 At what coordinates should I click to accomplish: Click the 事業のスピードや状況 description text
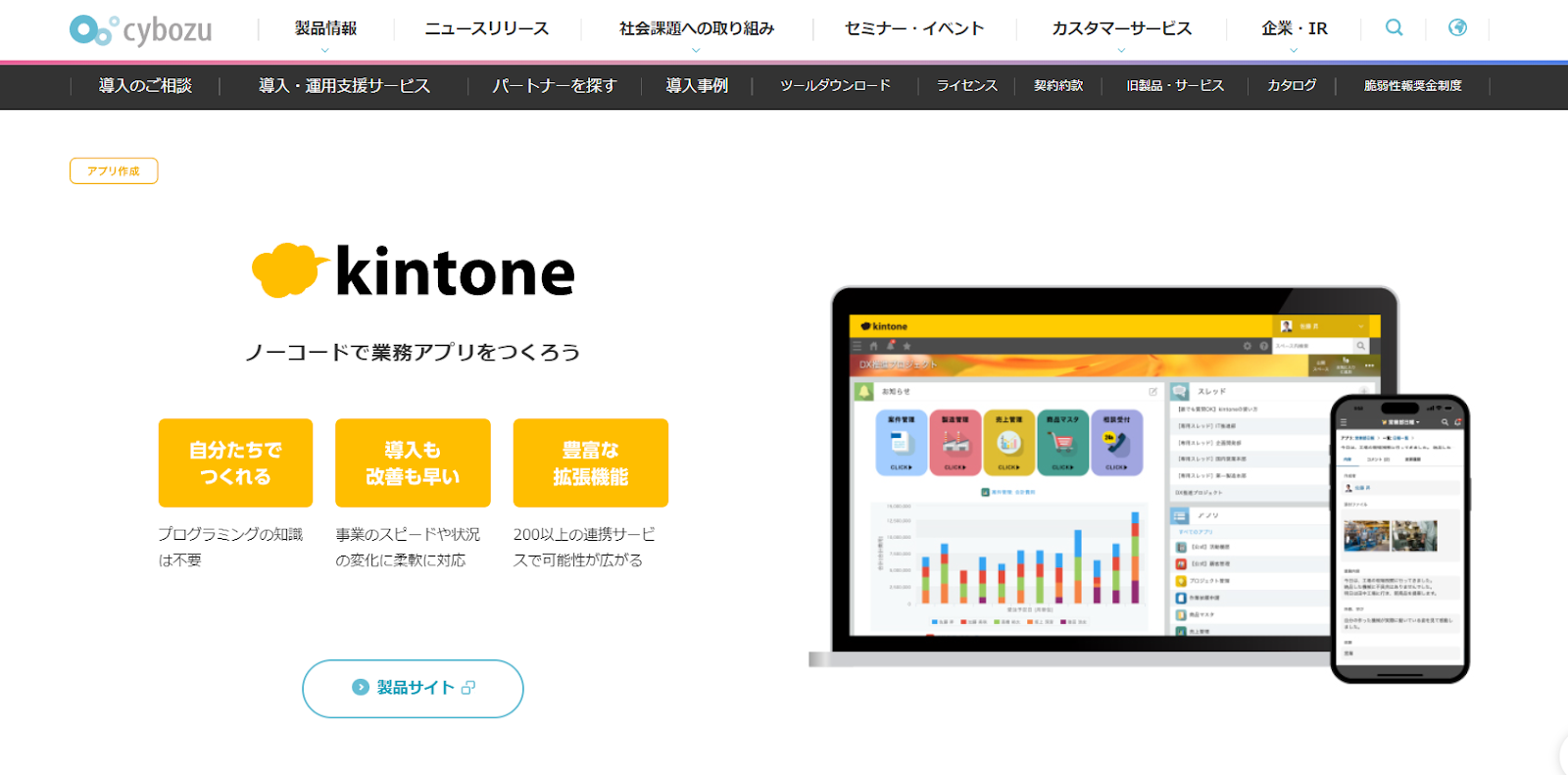coord(408,547)
